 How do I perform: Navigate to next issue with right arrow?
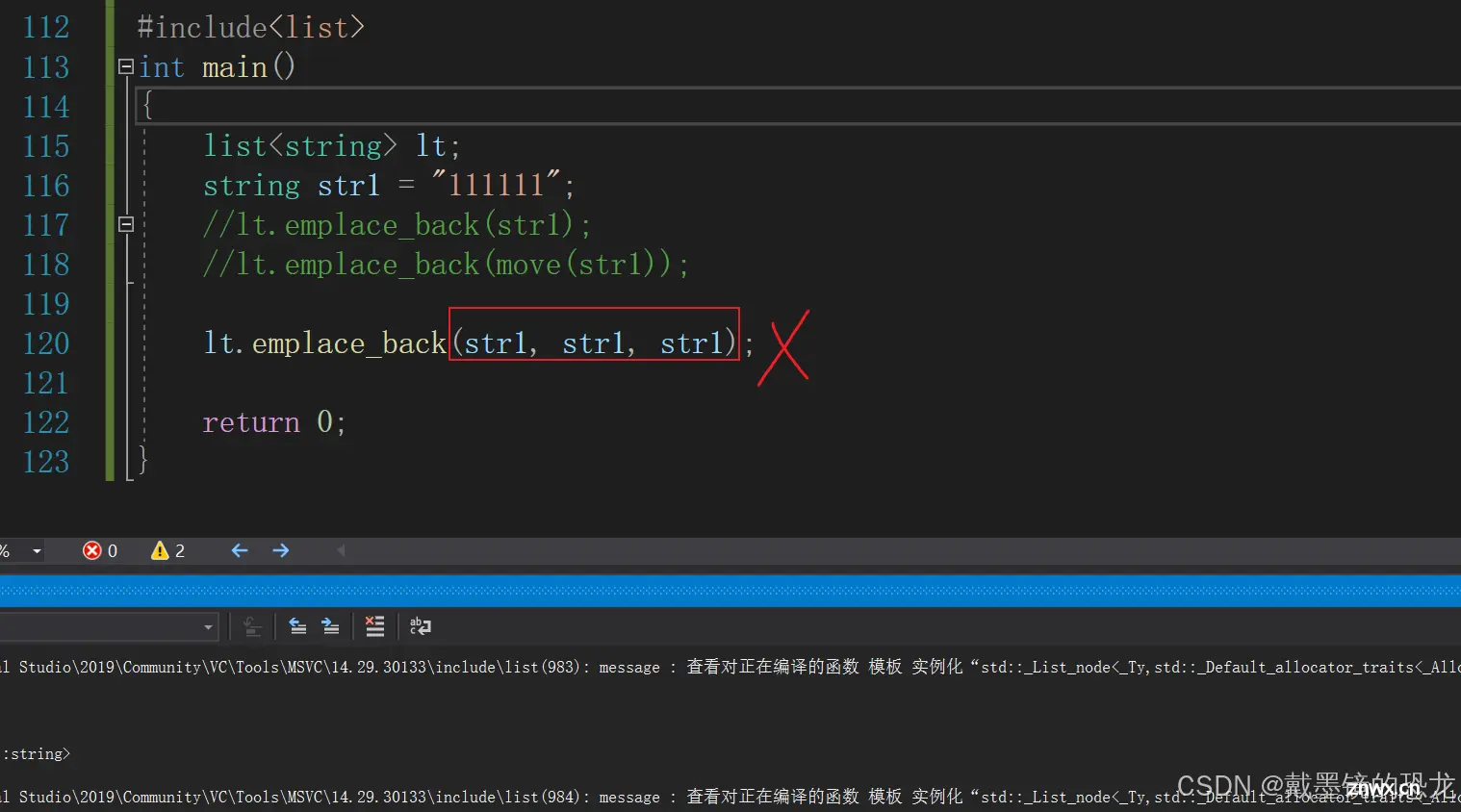click(x=281, y=550)
